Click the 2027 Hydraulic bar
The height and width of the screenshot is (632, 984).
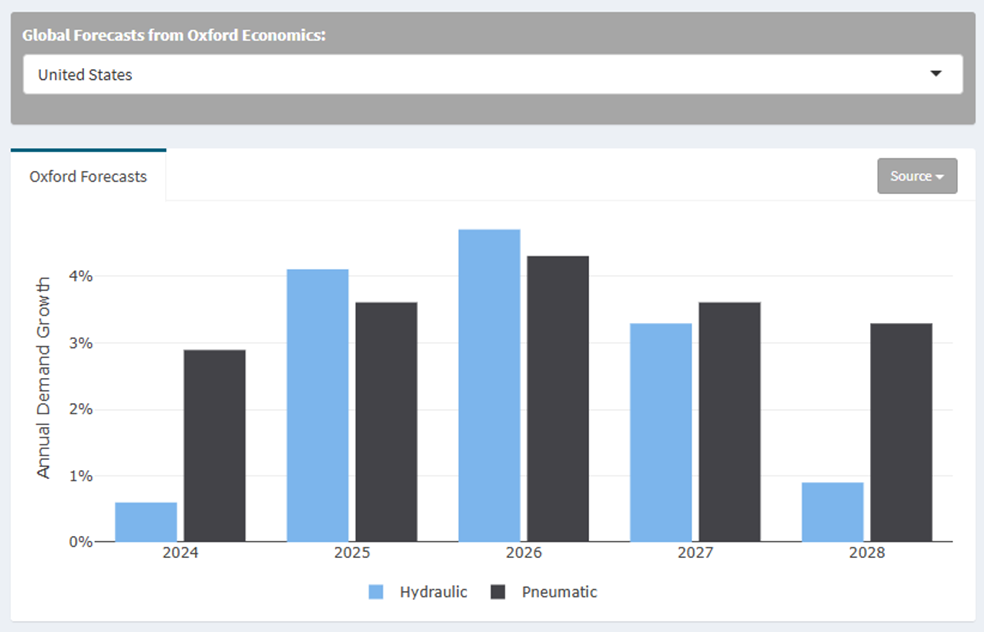(661, 432)
